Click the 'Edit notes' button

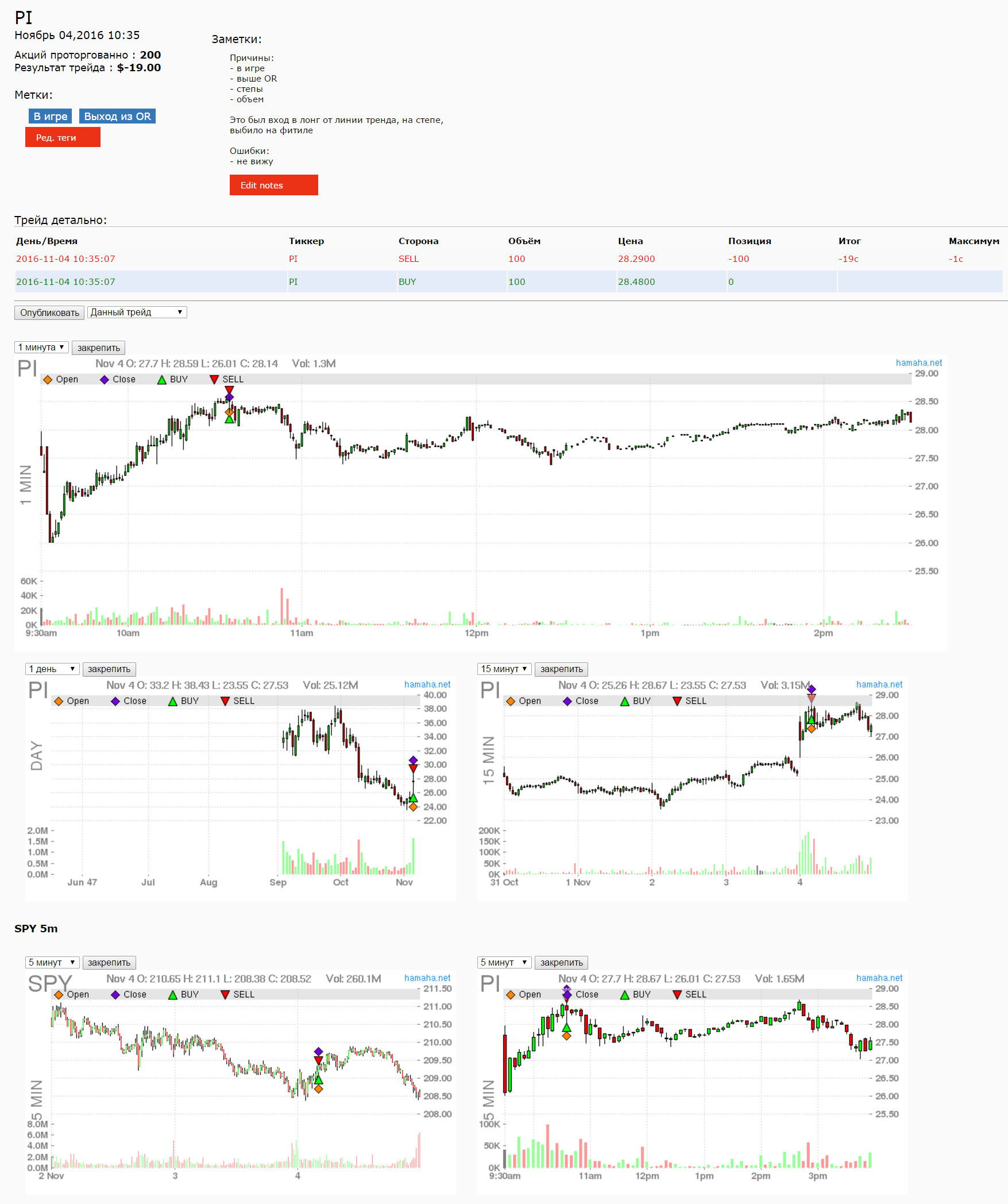click(273, 186)
